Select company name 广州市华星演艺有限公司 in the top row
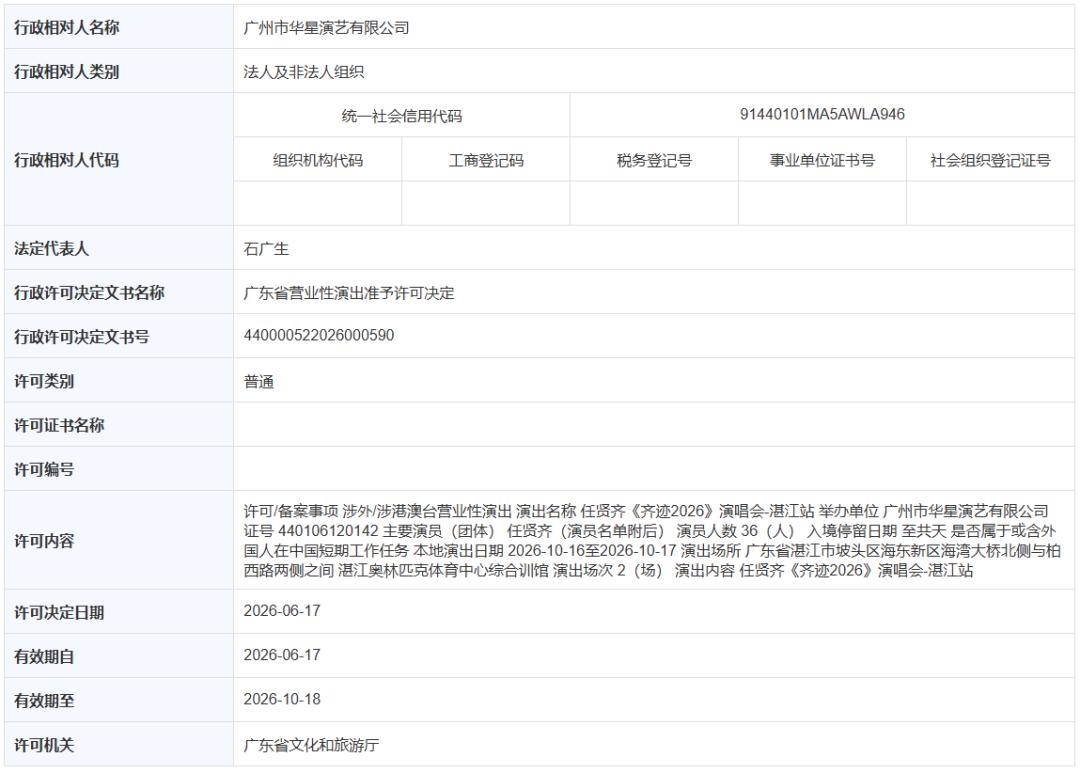 [x=326, y=28]
